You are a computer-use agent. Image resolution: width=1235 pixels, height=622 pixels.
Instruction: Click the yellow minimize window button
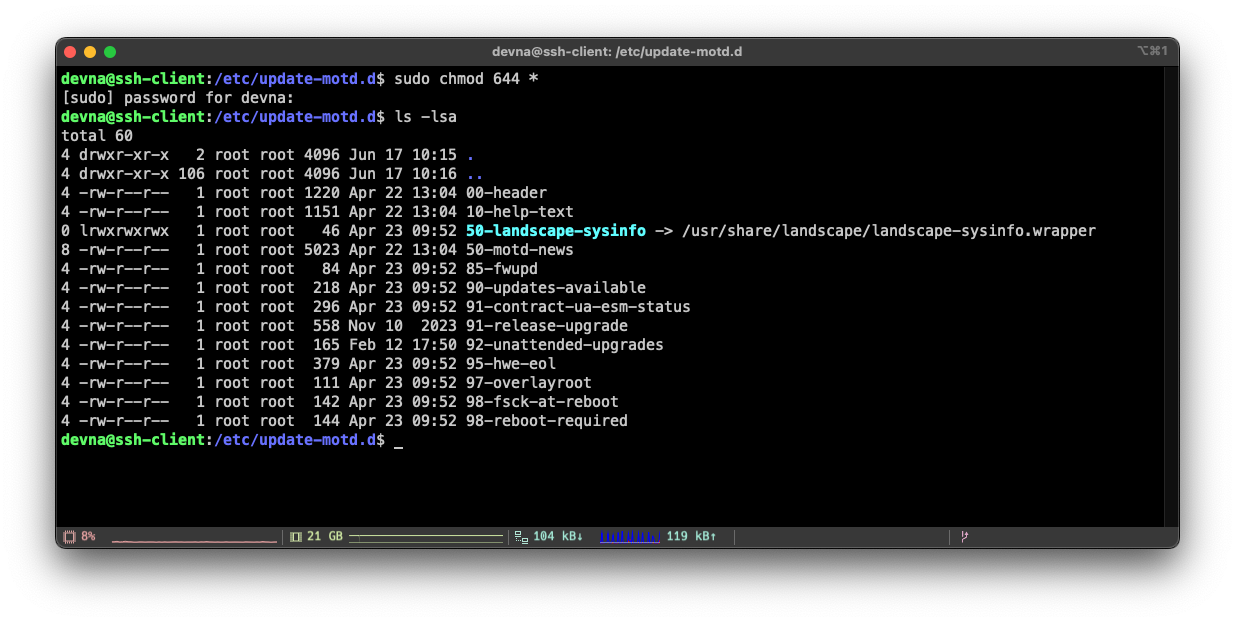(x=90, y=52)
